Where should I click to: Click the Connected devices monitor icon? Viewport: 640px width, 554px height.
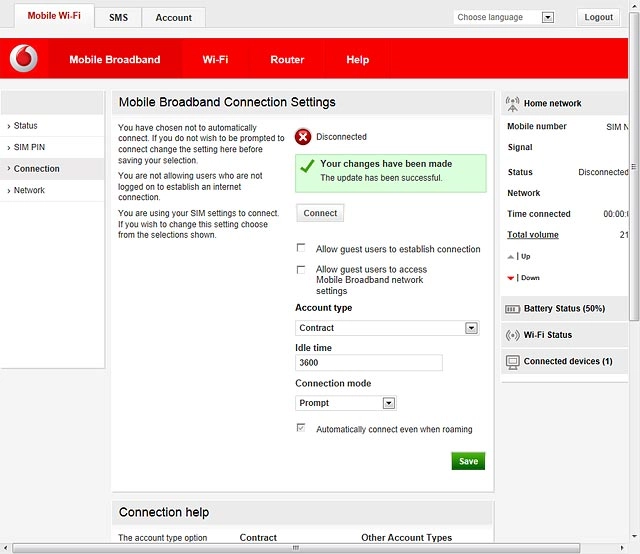pyautogui.click(x=512, y=362)
